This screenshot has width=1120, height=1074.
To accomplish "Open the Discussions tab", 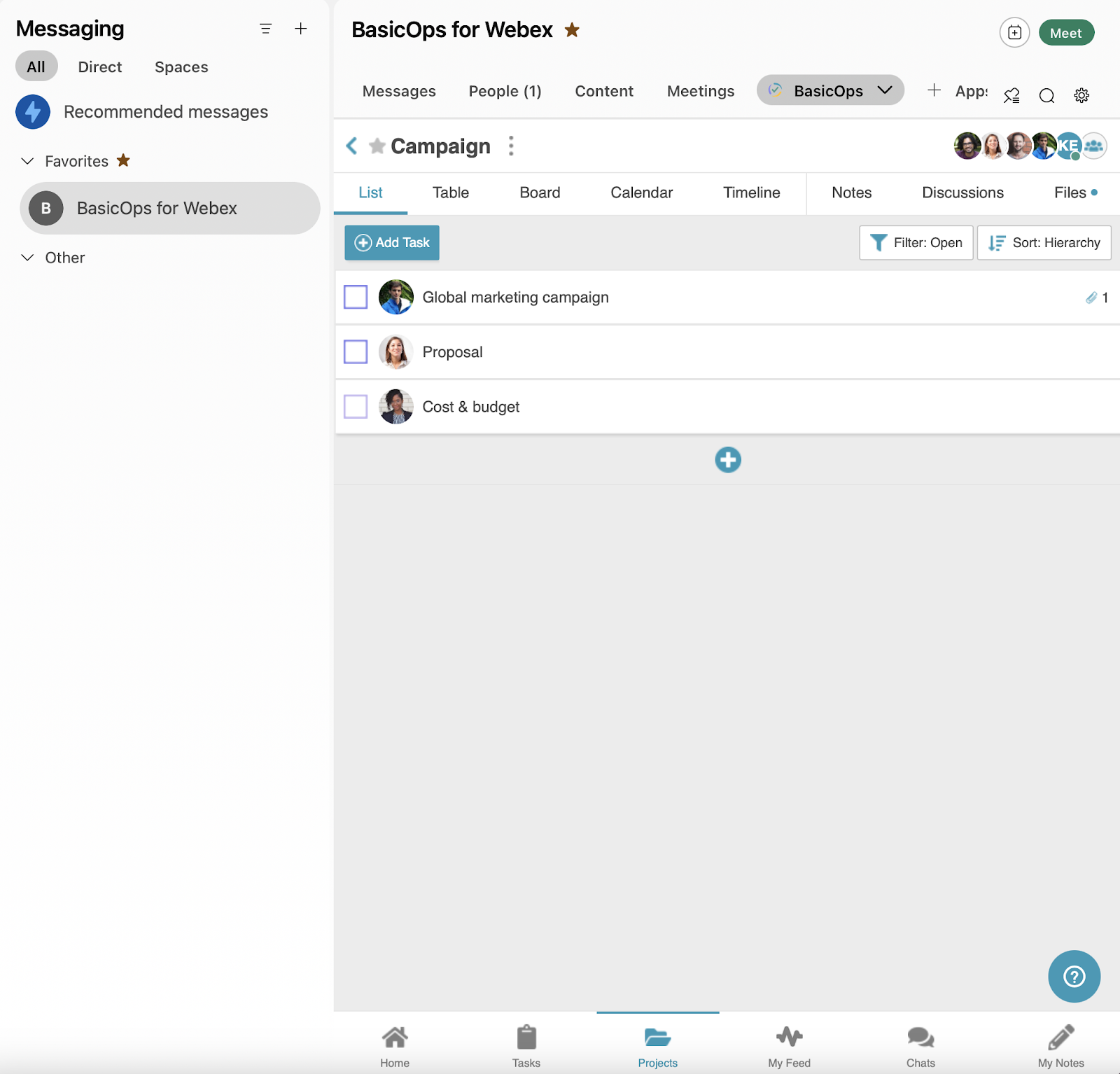I will pos(962,193).
